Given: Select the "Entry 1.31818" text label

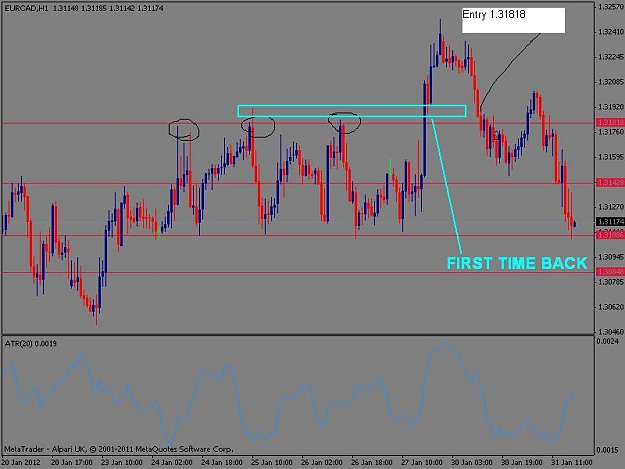Looking at the screenshot, I should 493,15.
